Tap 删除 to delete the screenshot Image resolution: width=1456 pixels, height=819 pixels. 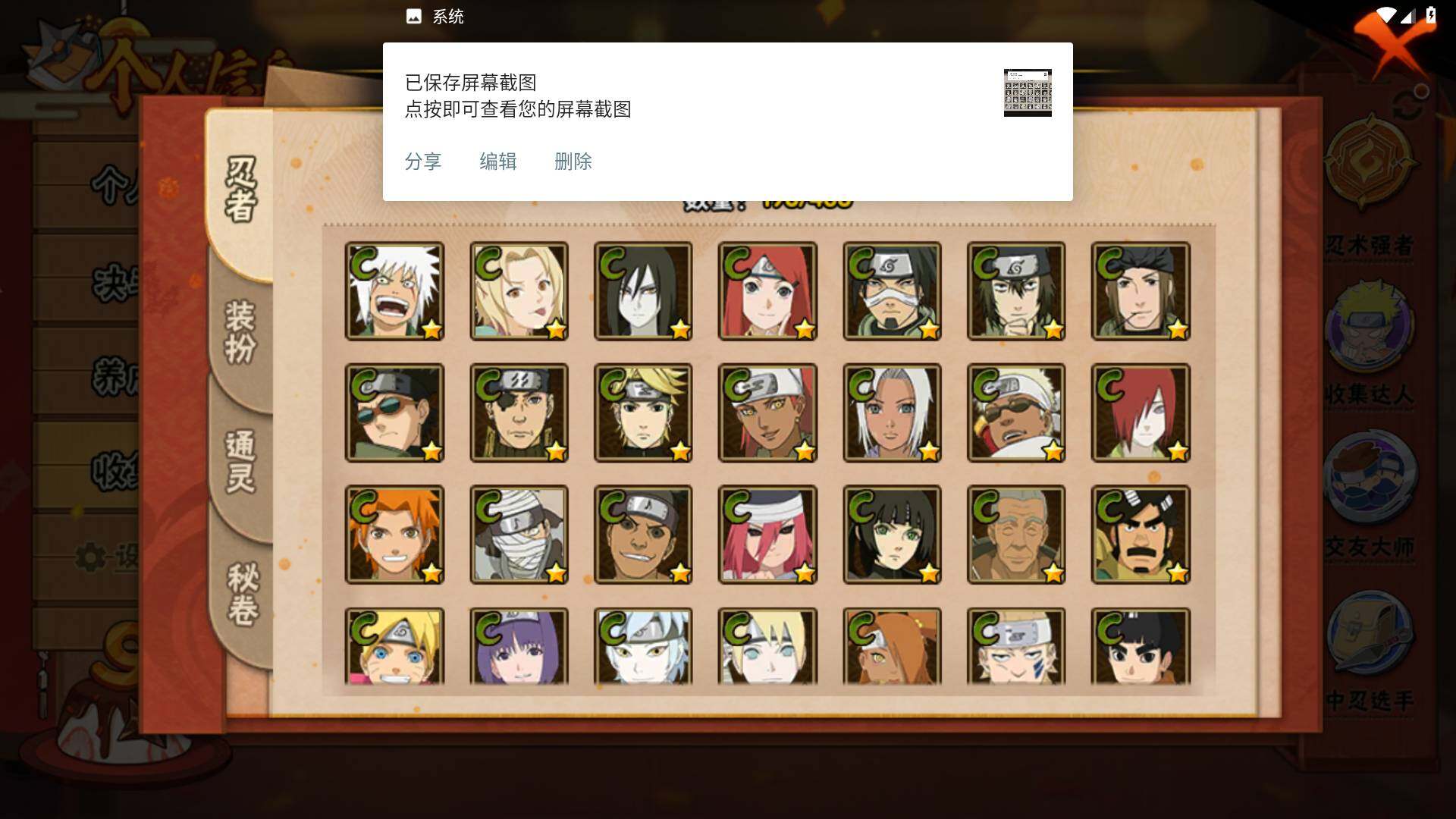573,162
